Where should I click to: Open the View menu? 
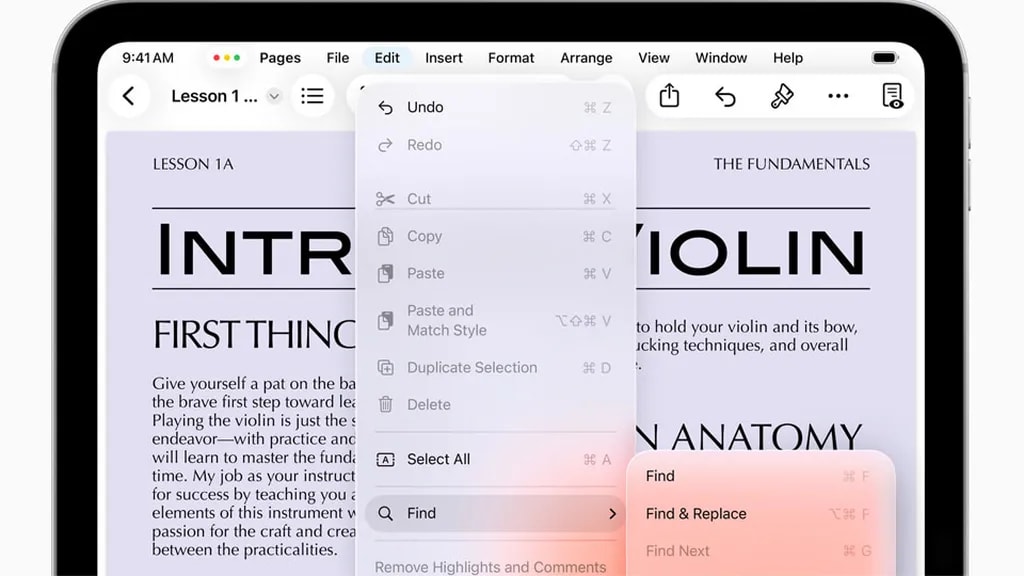tap(654, 58)
